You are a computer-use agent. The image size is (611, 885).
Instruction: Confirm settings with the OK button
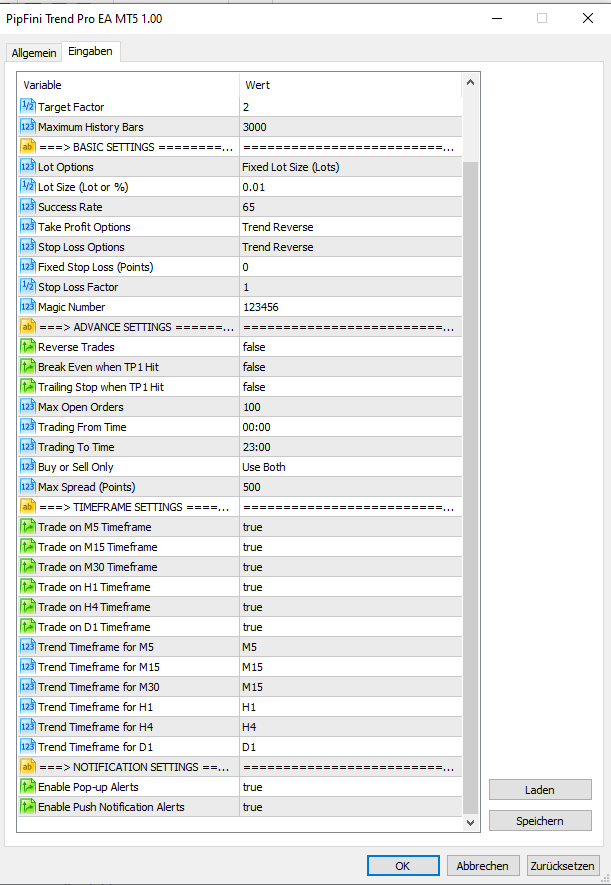[403, 865]
